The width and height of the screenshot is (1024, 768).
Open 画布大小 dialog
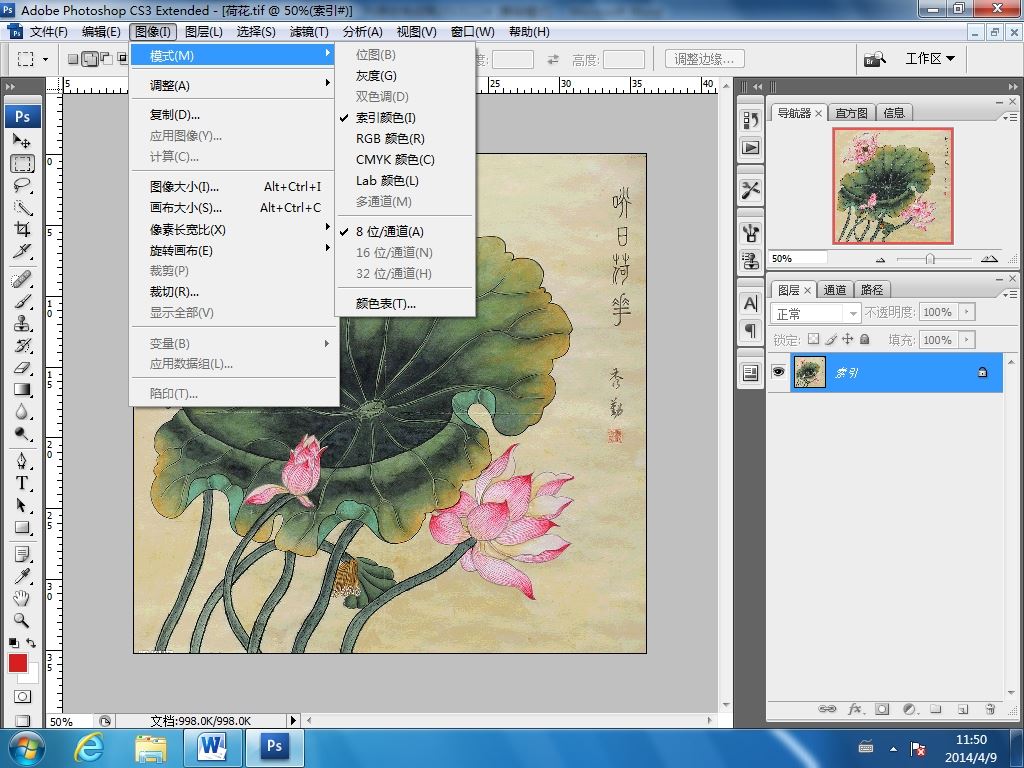(234, 208)
